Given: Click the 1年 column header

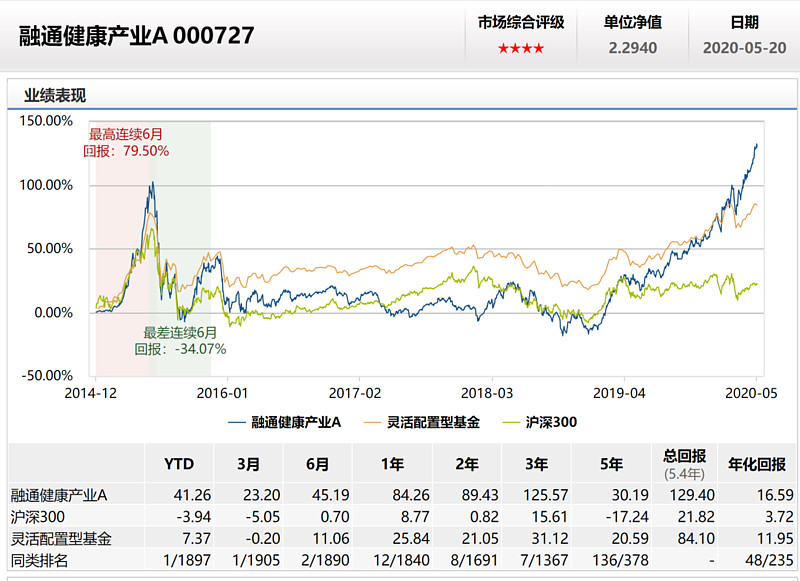Looking at the screenshot, I should pyautogui.click(x=392, y=464).
